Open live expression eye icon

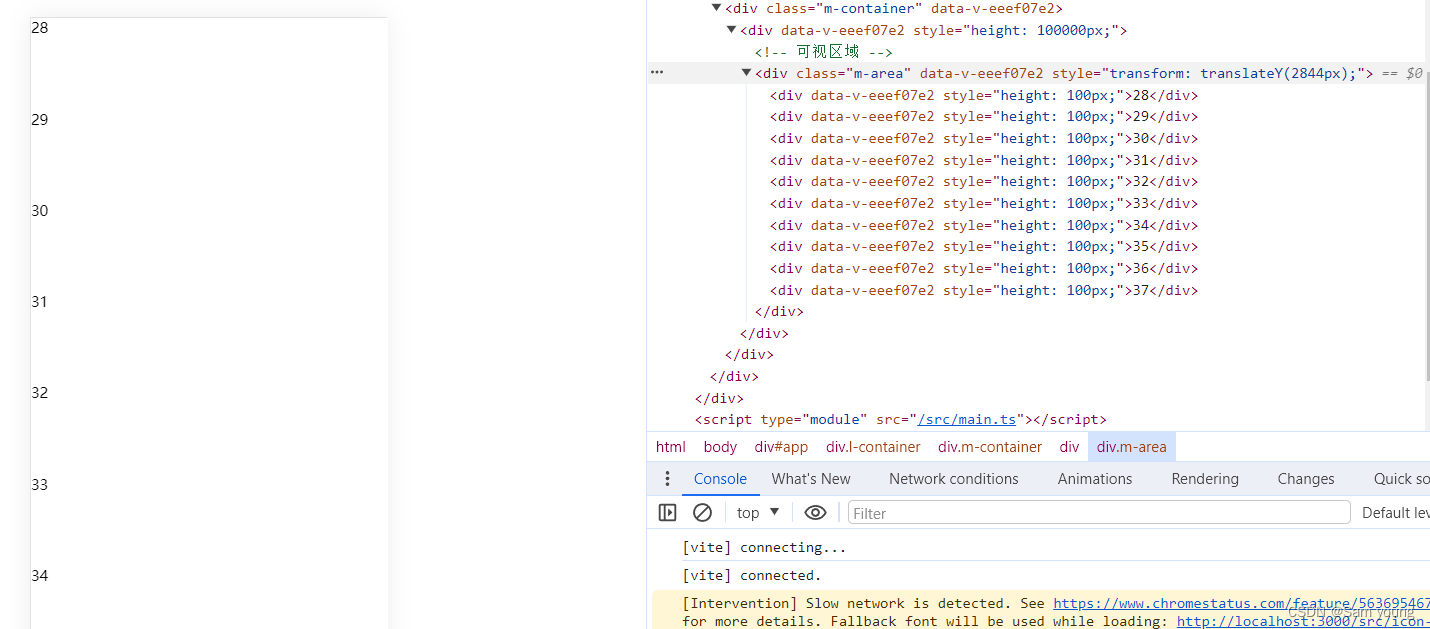tap(815, 513)
